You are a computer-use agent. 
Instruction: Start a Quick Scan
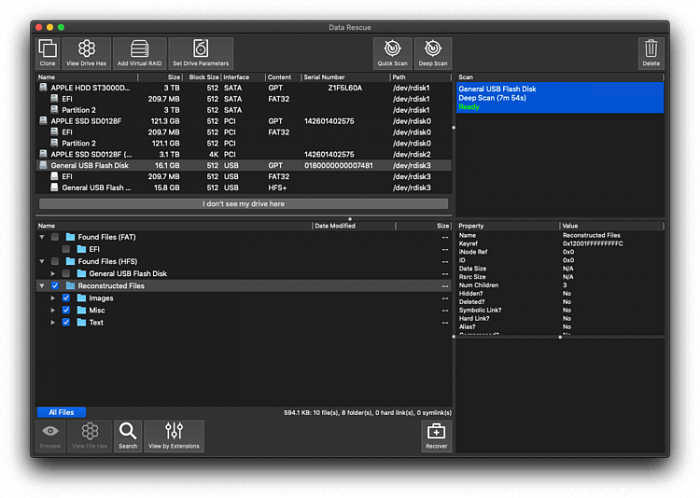[x=392, y=53]
